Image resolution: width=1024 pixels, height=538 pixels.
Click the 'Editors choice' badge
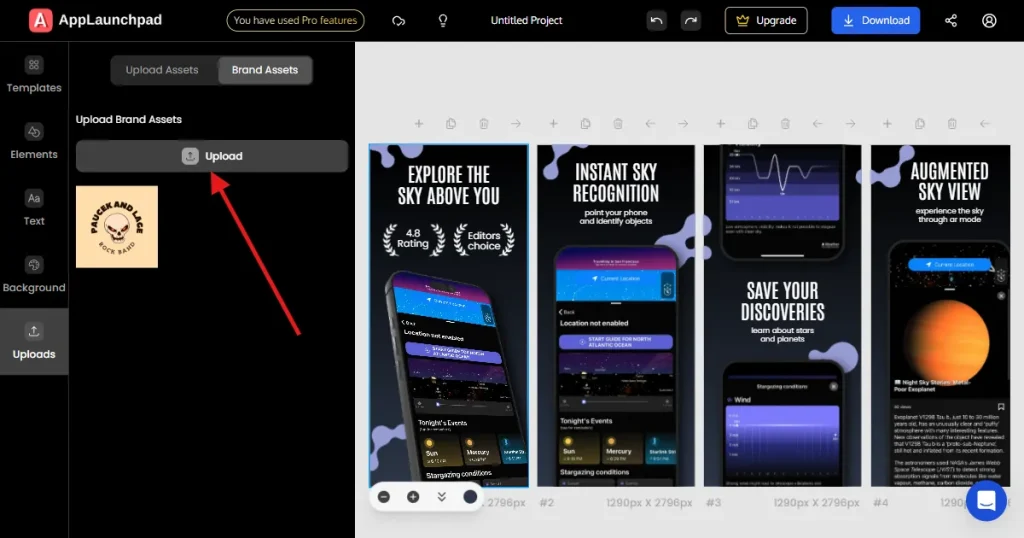[484, 240]
